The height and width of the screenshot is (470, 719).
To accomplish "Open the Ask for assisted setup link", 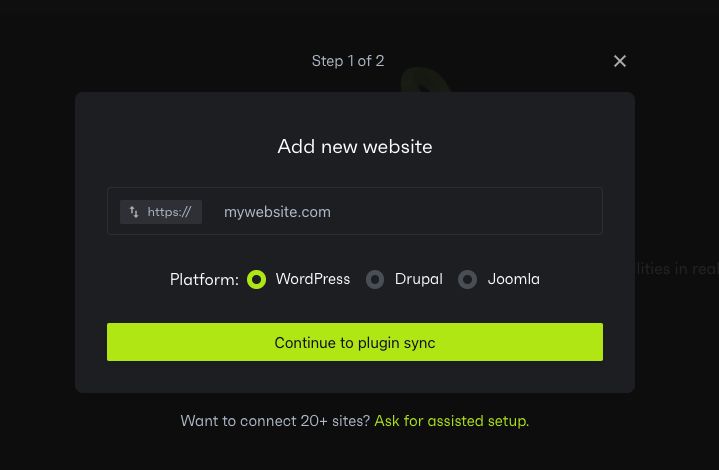I will coord(452,421).
